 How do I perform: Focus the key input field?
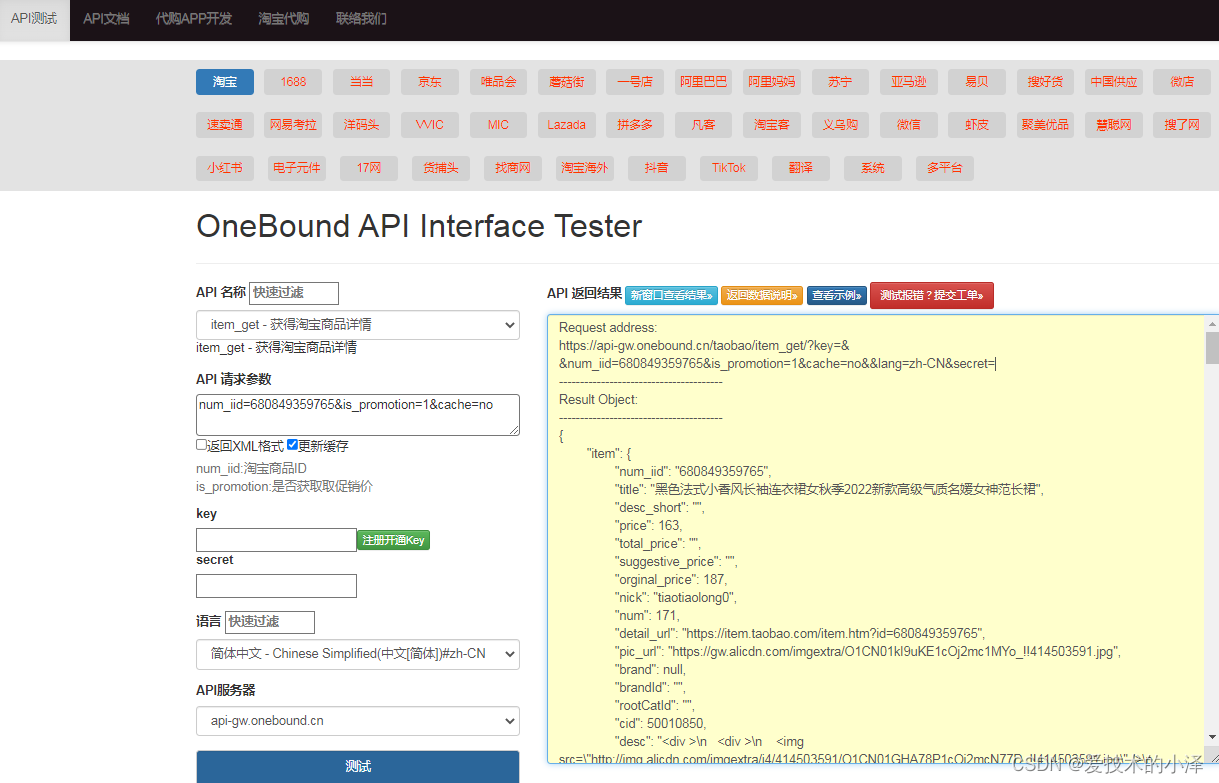pyautogui.click(x=276, y=540)
